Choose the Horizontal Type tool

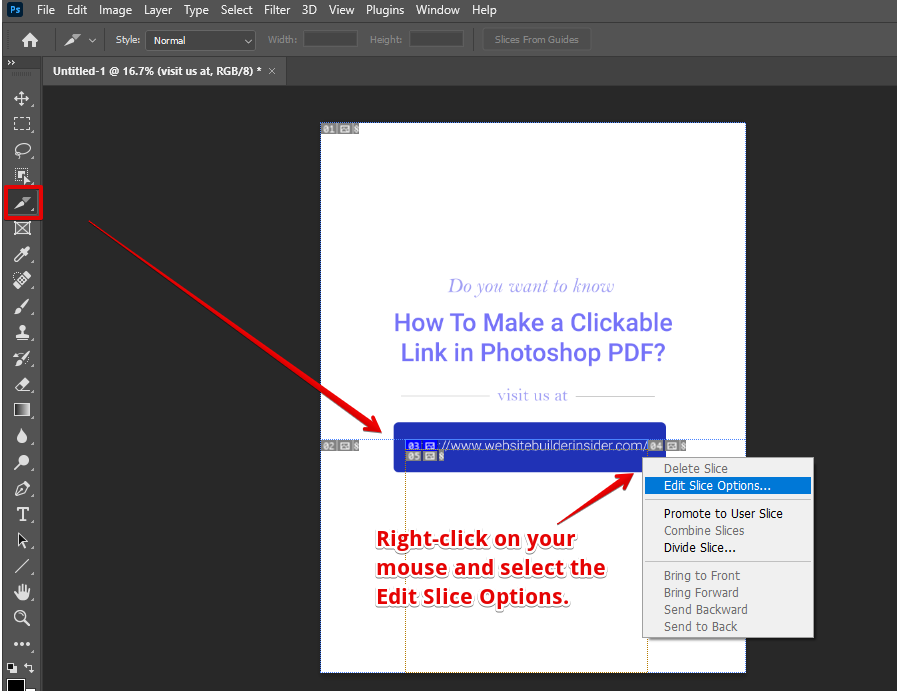click(x=21, y=514)
